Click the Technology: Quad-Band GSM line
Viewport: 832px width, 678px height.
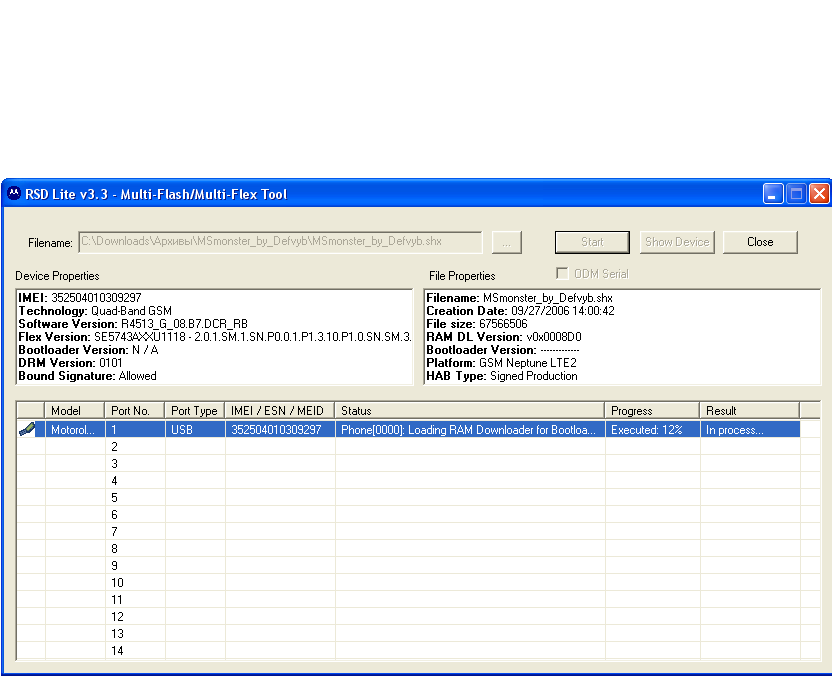click(x=95, y=311)
